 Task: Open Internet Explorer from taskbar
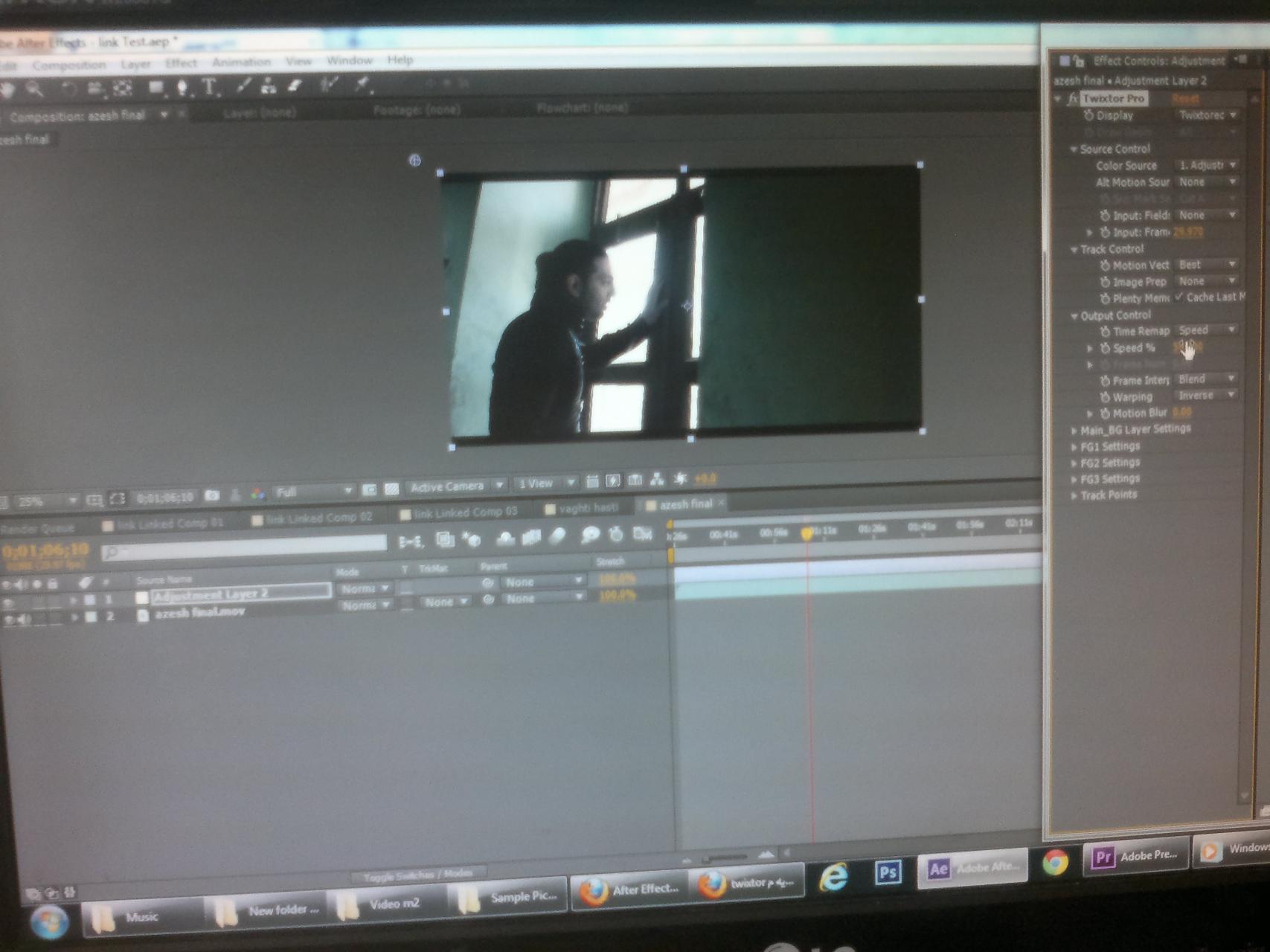coord(833,876)
